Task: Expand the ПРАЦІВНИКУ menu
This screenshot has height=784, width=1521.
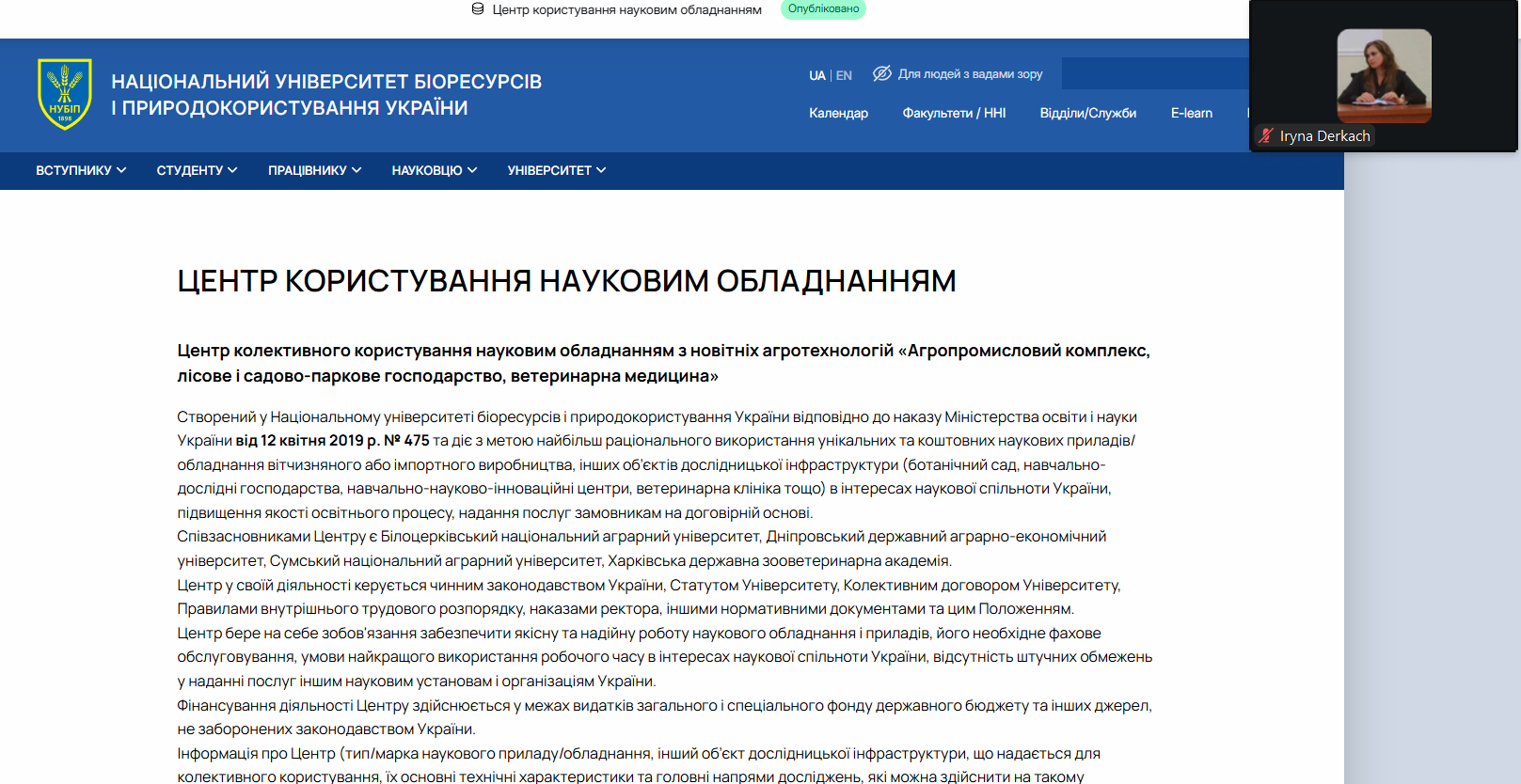Action: click(x=314, y=170)
